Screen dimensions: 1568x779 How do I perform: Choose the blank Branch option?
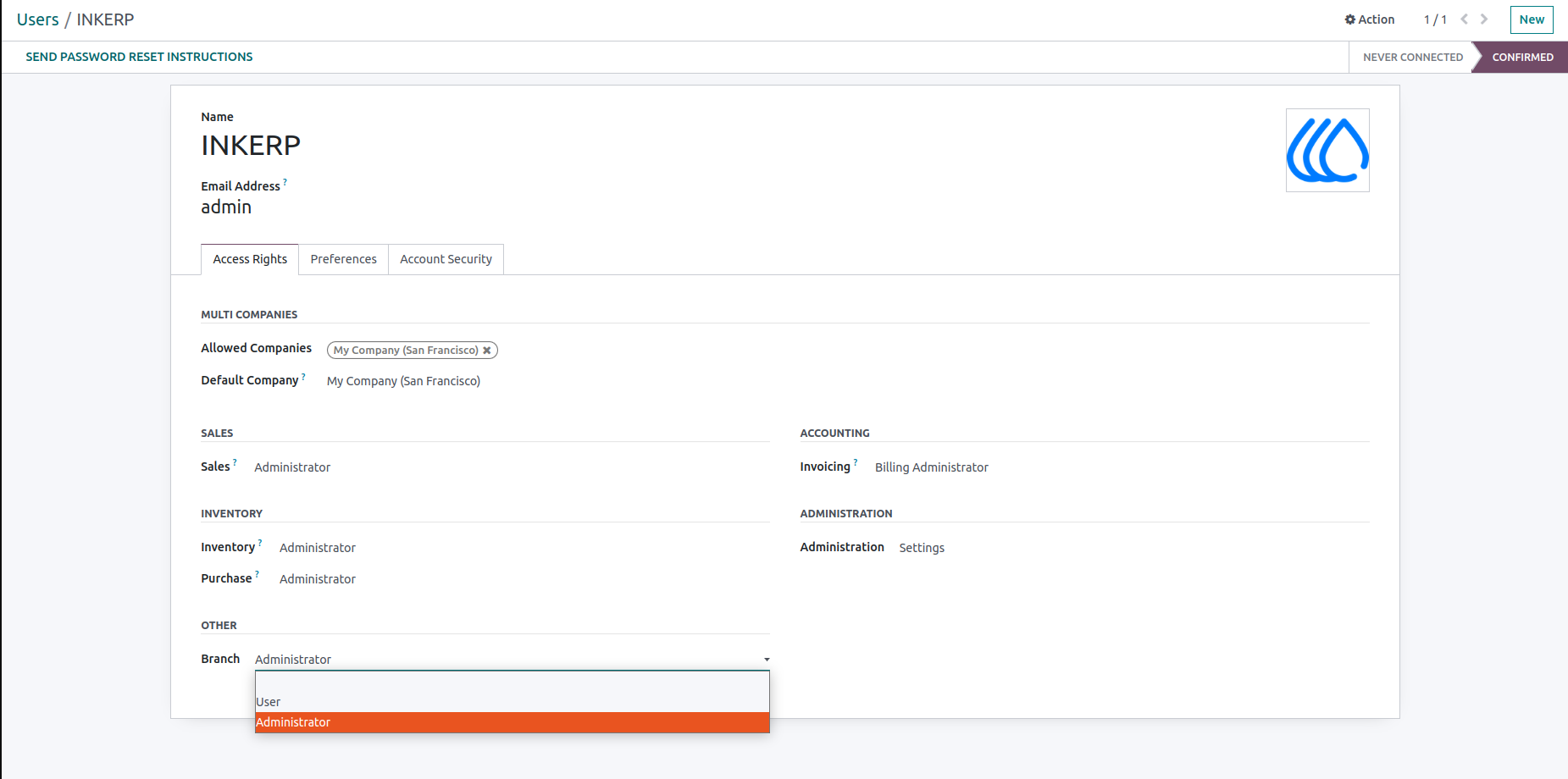(513, 682)
